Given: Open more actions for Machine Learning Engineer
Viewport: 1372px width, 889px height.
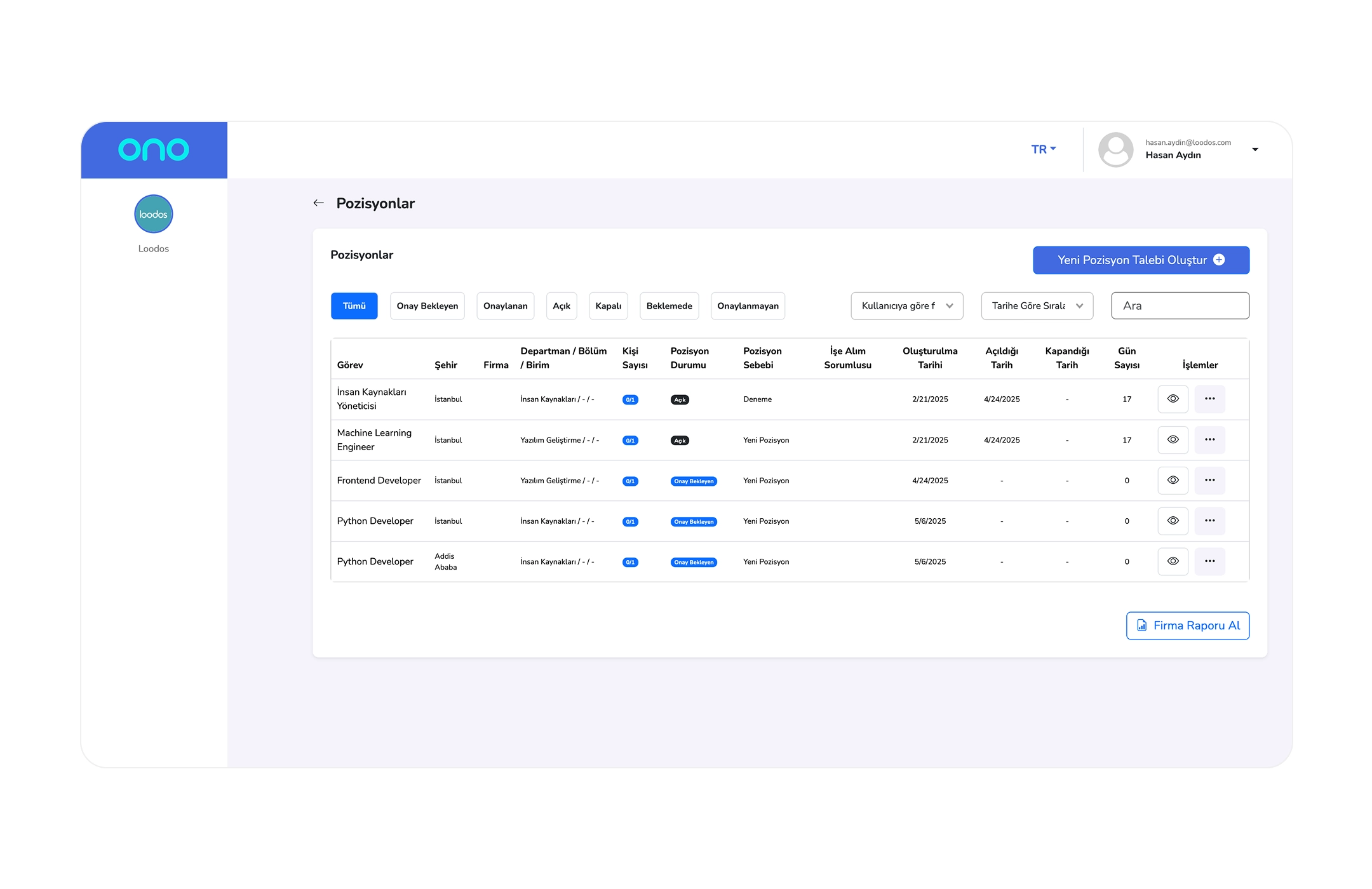Looking at the screenshot, I should coord(1209,439).
